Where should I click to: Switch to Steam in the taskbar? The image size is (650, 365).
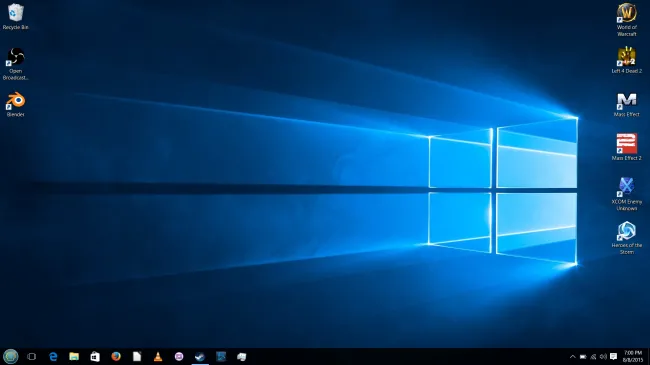coord(200,356)
